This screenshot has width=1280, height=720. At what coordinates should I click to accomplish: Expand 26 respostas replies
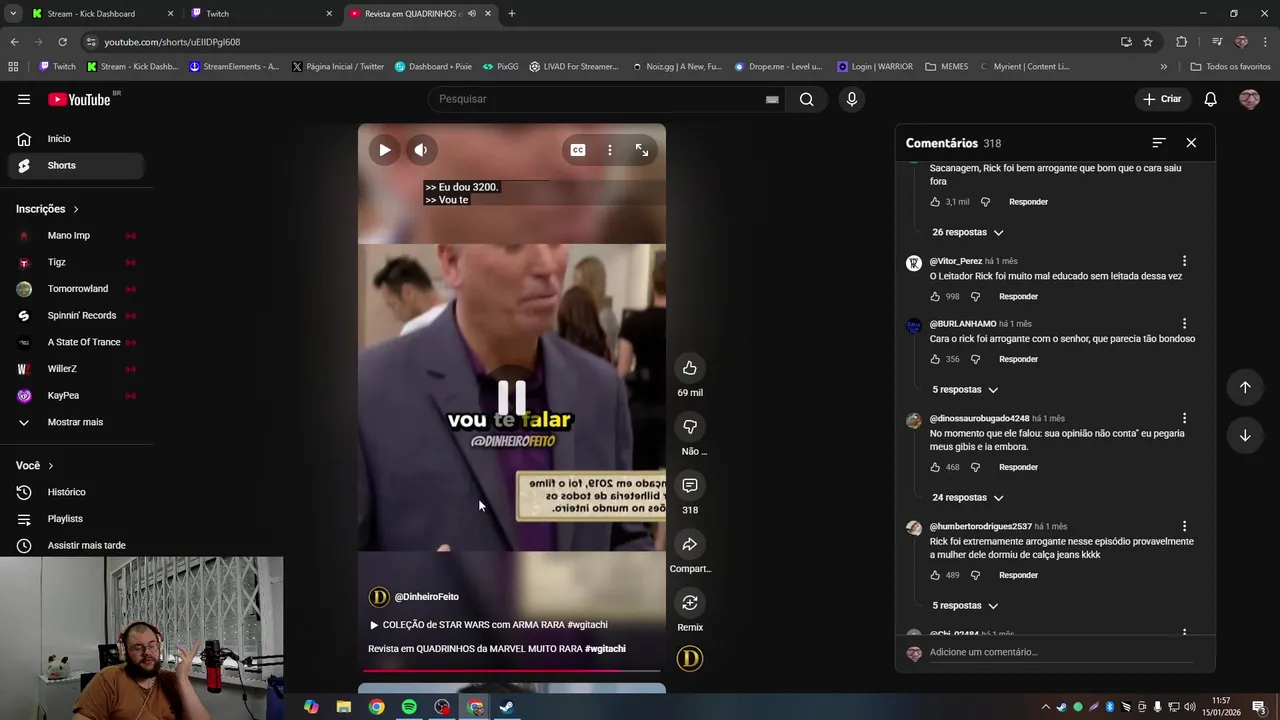[x=967, y=232]
